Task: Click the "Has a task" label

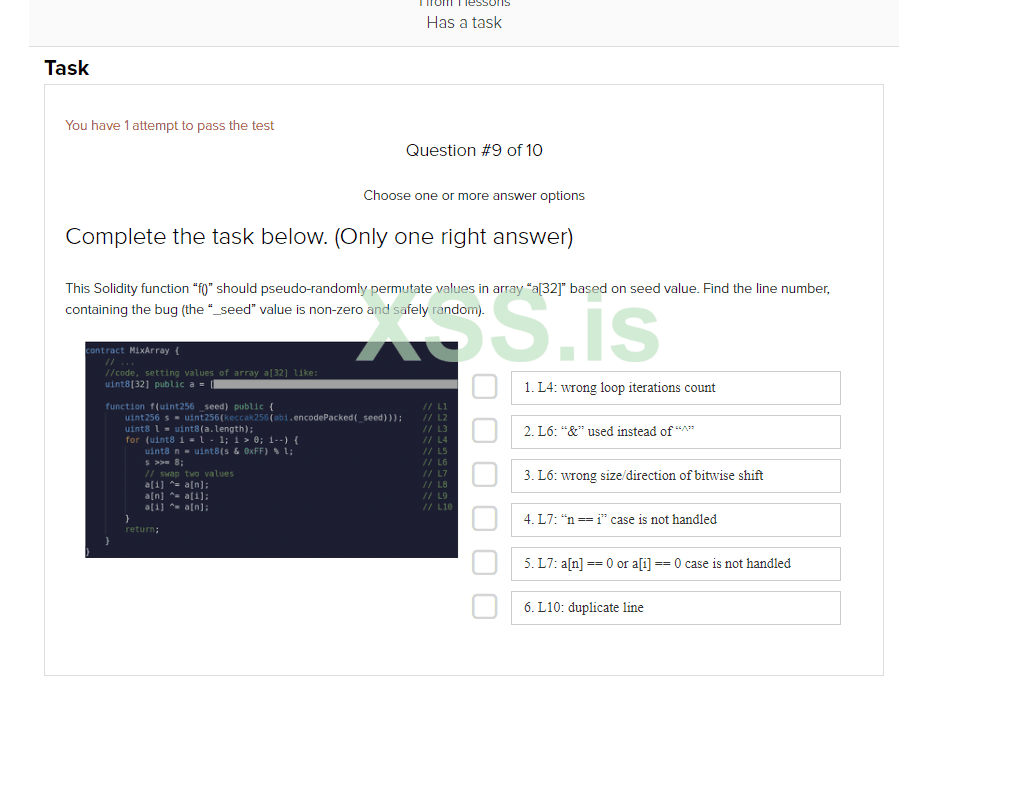Action: (x=464, y=23)
